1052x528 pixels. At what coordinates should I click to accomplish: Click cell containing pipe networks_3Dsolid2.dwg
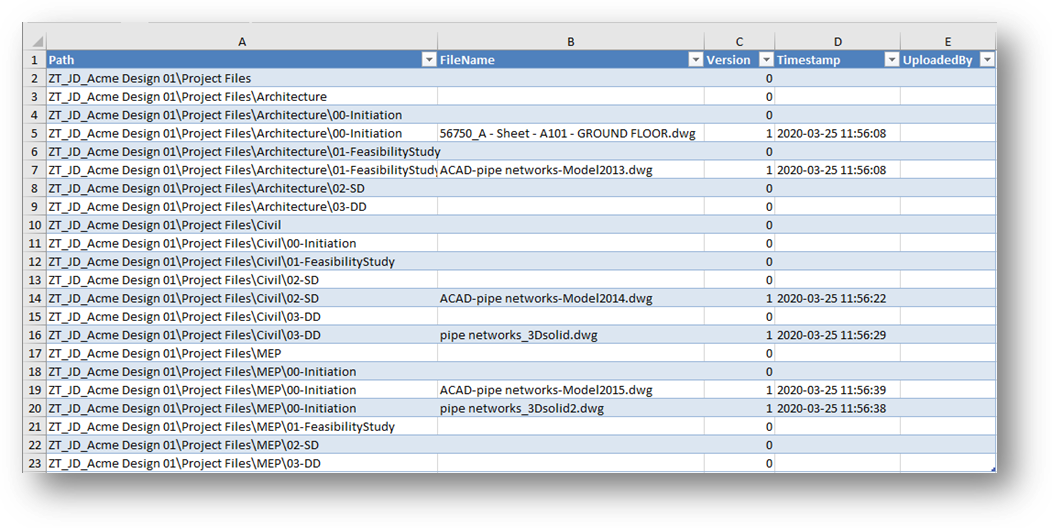pyautogui.click(x=570, y=409)
